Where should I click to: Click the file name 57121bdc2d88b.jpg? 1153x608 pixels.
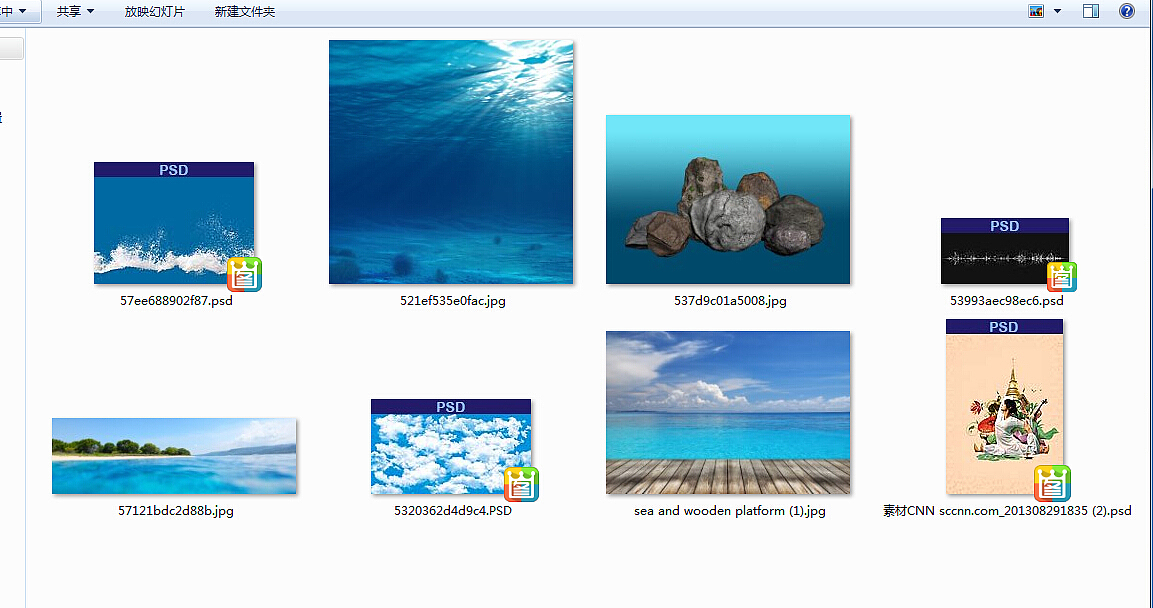(176, 510)
